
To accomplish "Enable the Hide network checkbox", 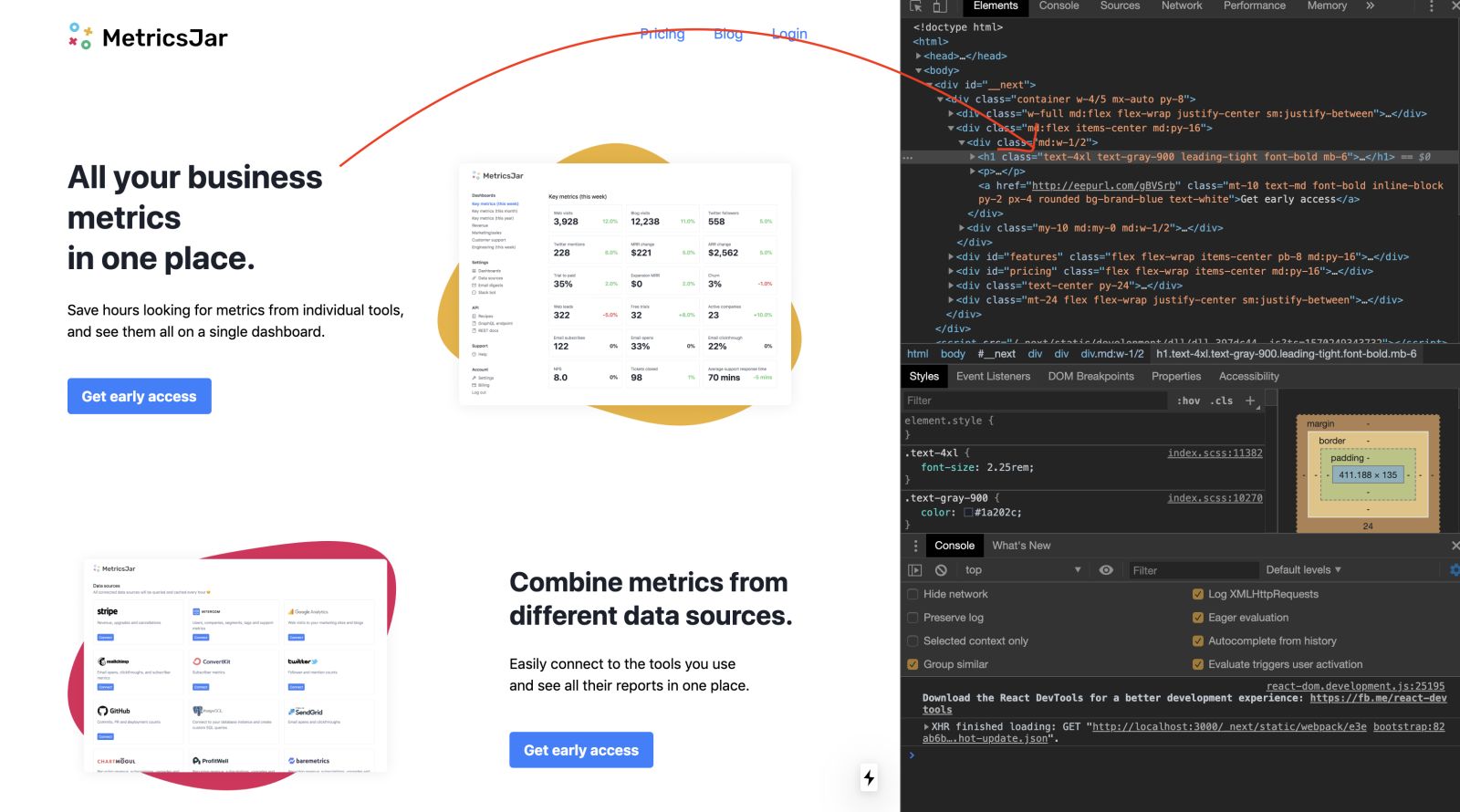I will coord(912,594).
